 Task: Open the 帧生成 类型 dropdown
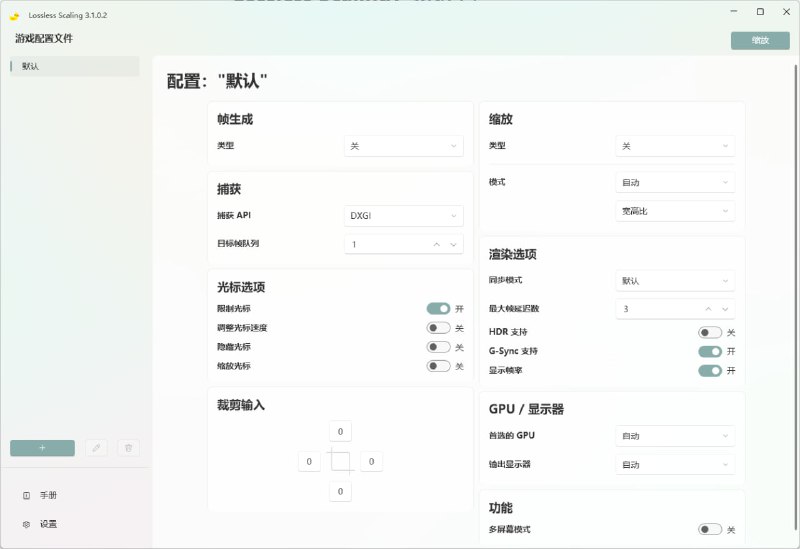pos(403,146)
